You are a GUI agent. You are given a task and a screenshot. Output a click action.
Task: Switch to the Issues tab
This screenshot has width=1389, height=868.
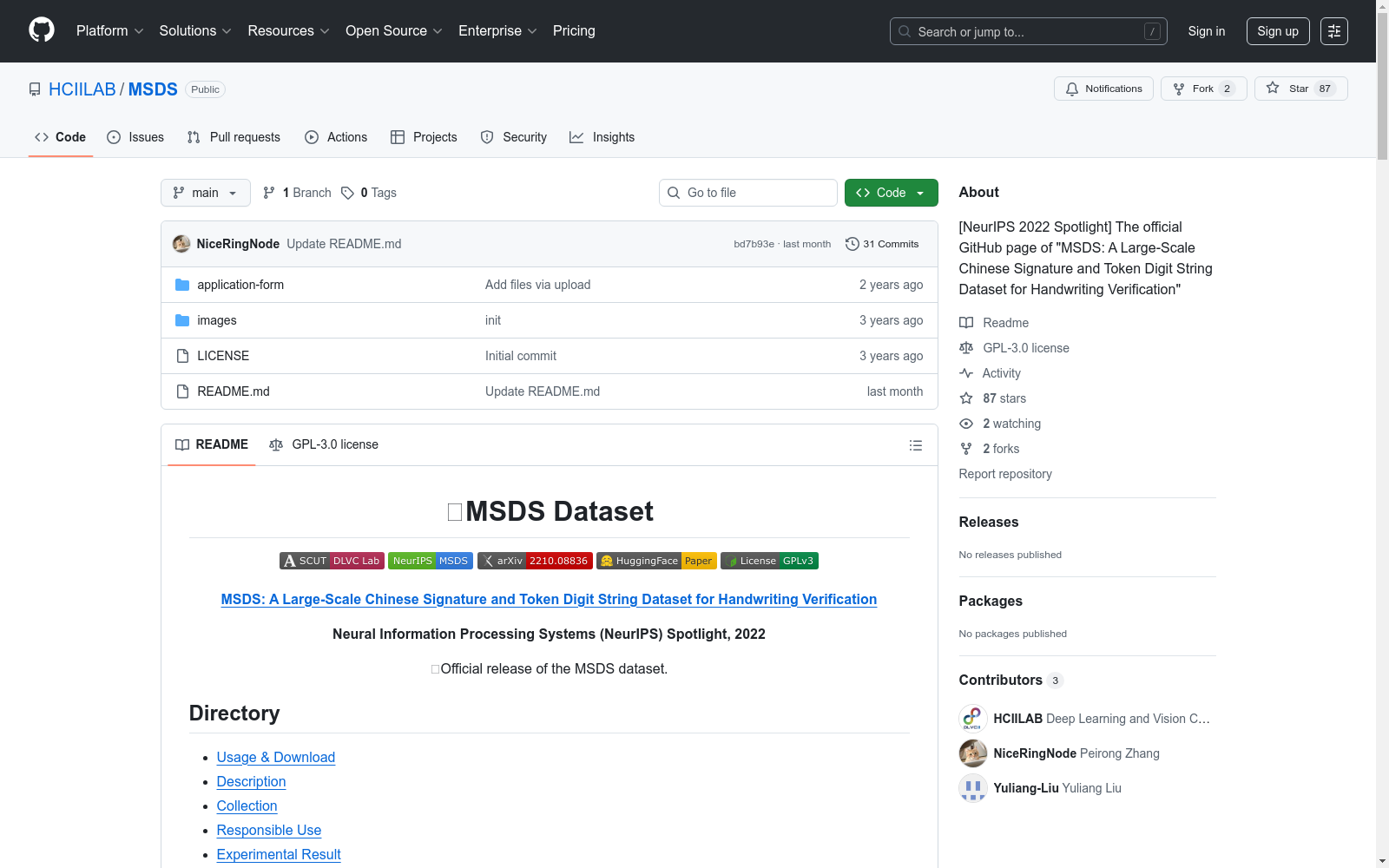click(135, 137)
